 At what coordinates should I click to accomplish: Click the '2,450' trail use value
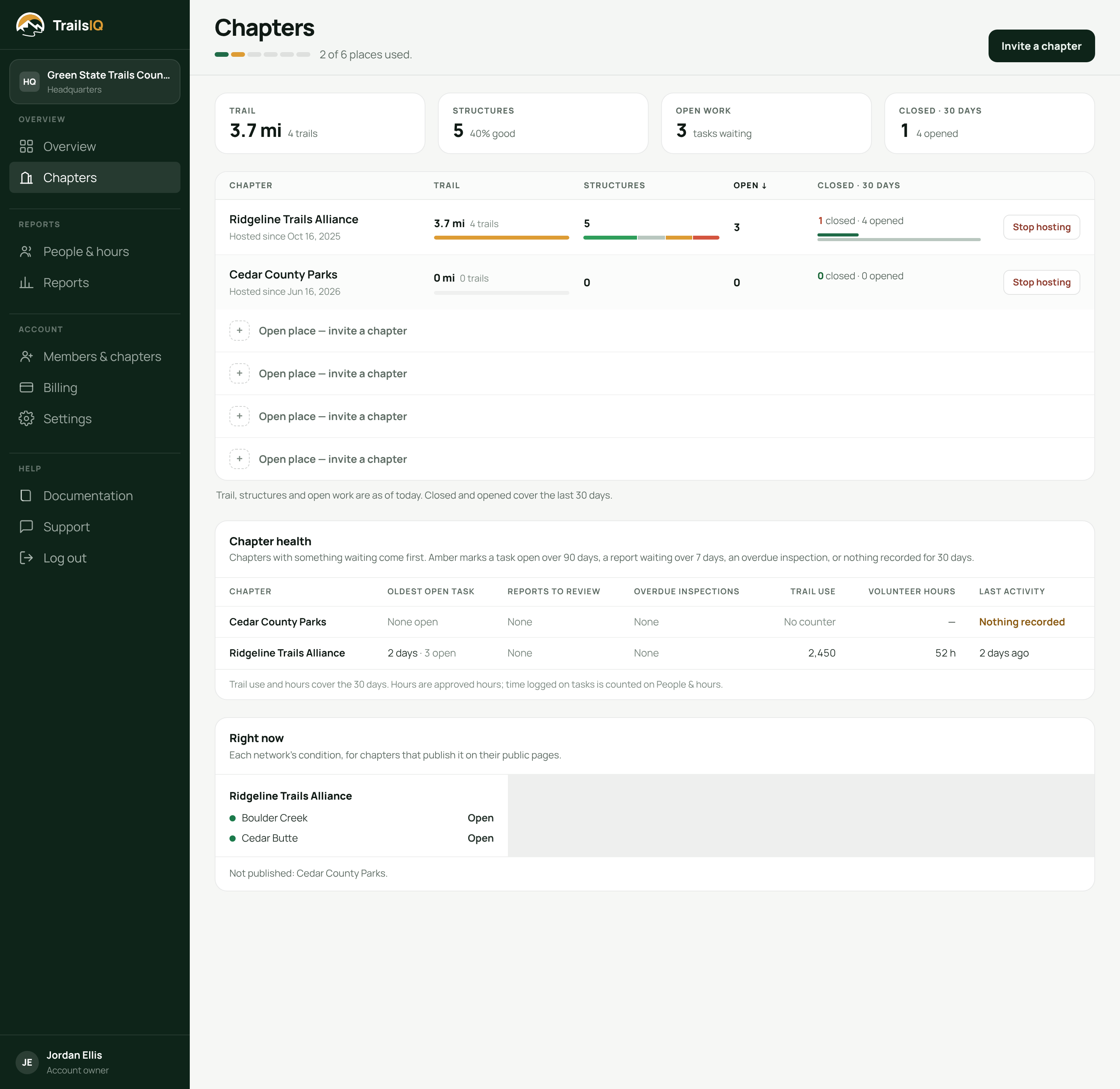821,653
